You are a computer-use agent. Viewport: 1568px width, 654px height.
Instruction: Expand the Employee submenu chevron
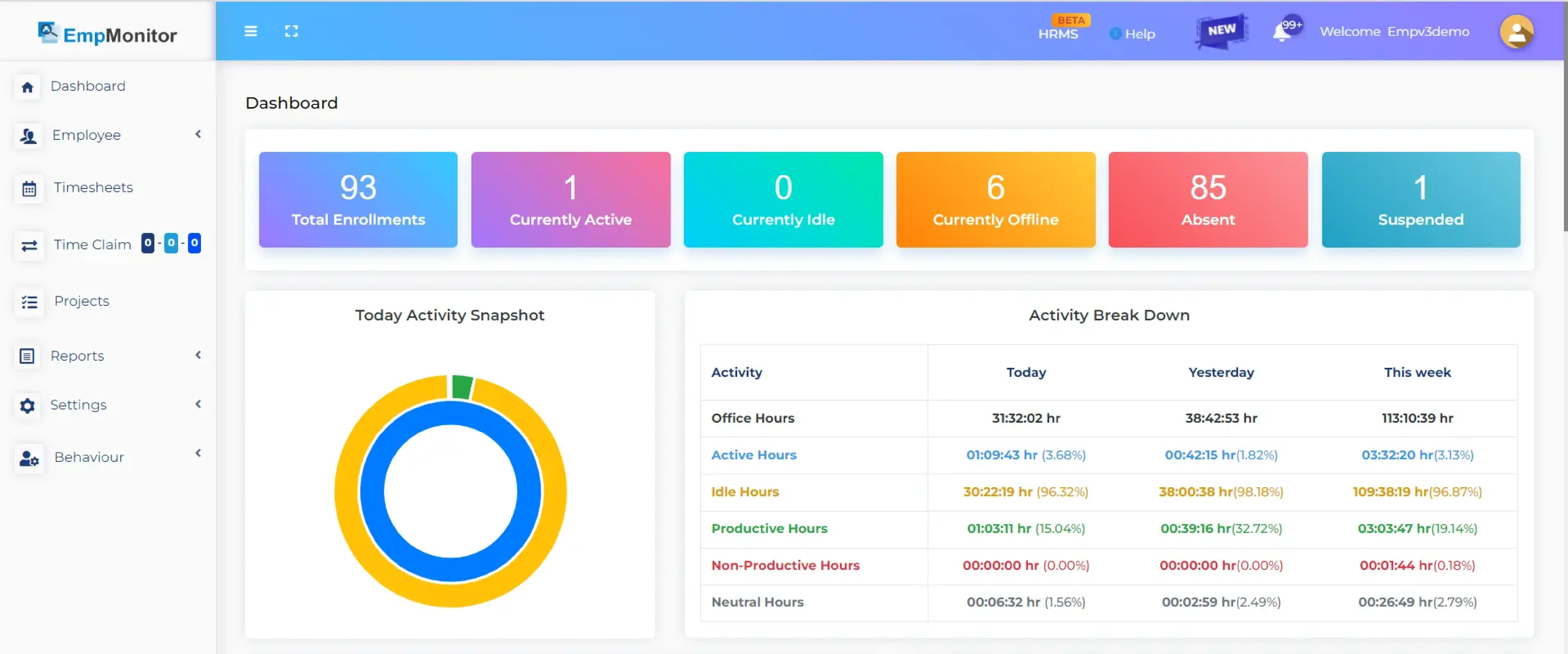[x=198, y=134]
